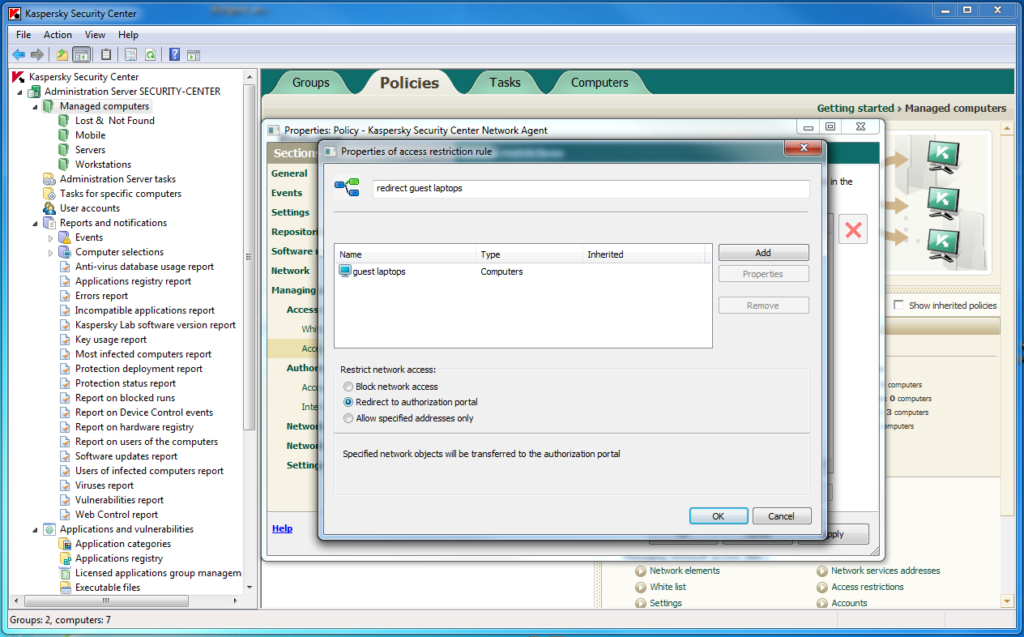Click the Managed computers folder icon
The image size is (1024, 637).
click(49, 106)
